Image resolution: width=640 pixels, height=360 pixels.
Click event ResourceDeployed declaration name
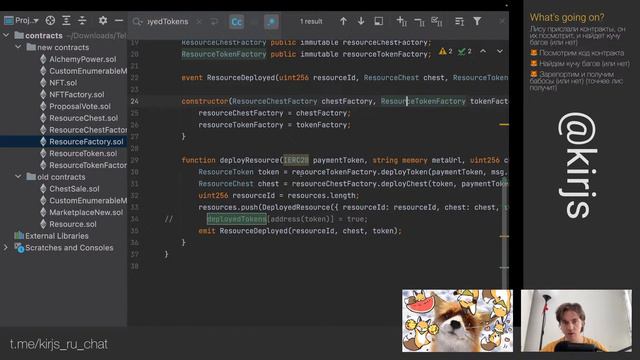point(241,78)
